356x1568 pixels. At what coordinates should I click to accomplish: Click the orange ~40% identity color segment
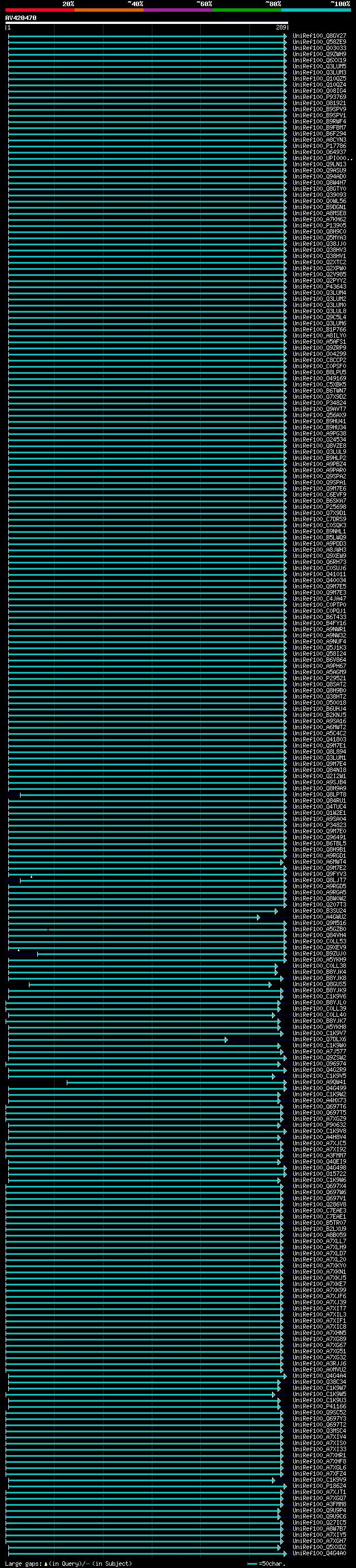click(x=109, y=10)
